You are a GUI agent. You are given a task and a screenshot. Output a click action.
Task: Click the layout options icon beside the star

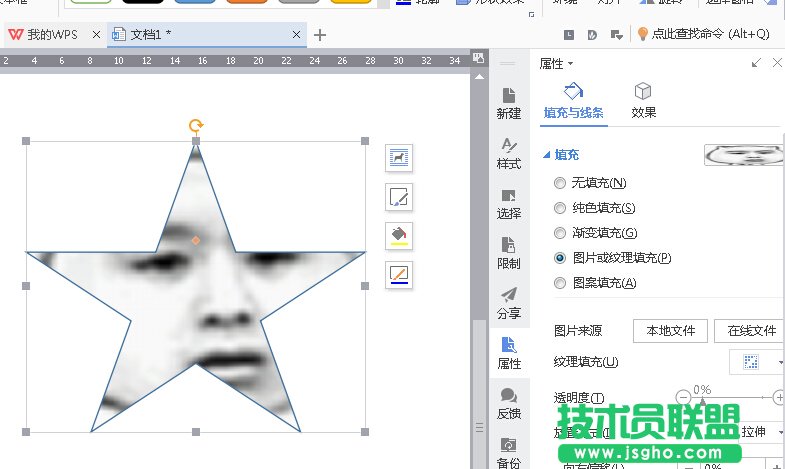(399, 158)
